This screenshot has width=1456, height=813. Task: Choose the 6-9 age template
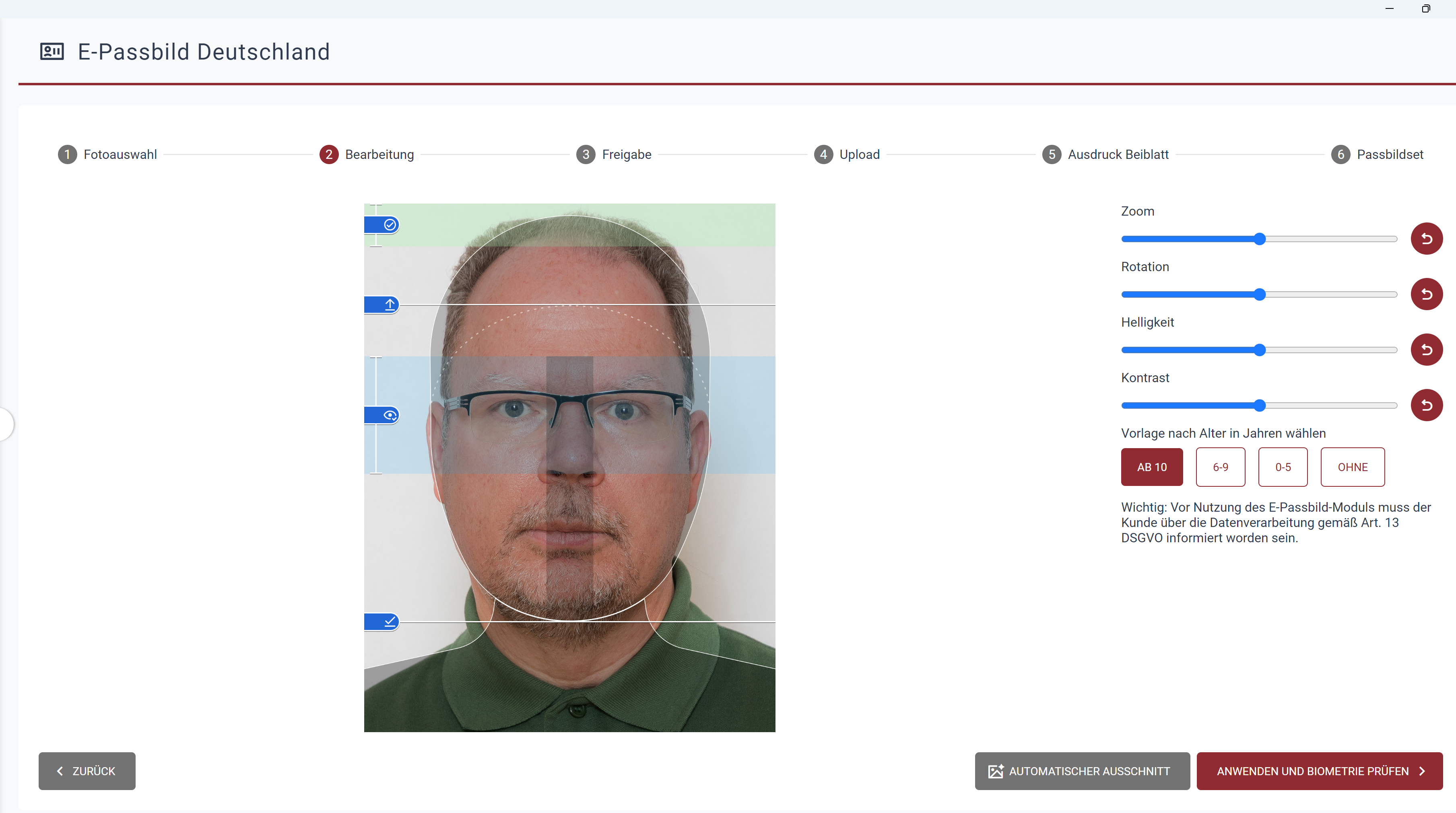point(1220,467)
